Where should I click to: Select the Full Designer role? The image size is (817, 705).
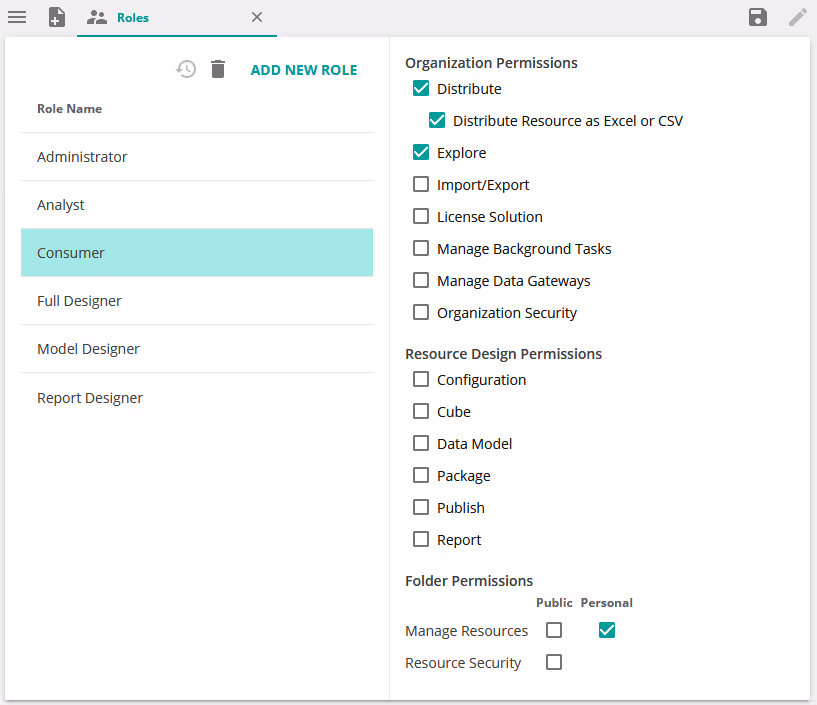(x=79, y=301)
